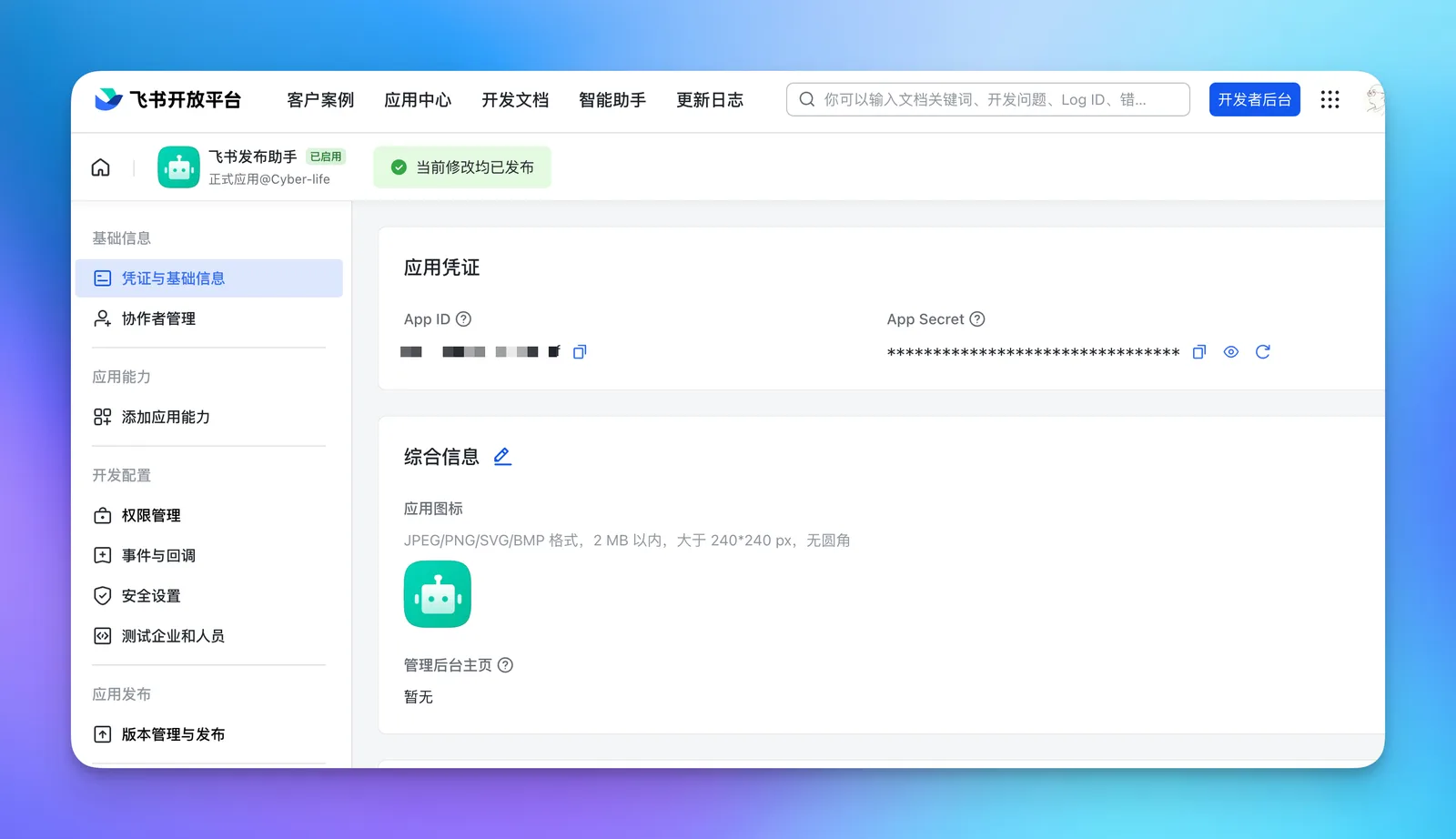The height and width of the screenshot is (839, 1456).
Task: Click the 协作者管理 person-plus icon
Action: 103,318
